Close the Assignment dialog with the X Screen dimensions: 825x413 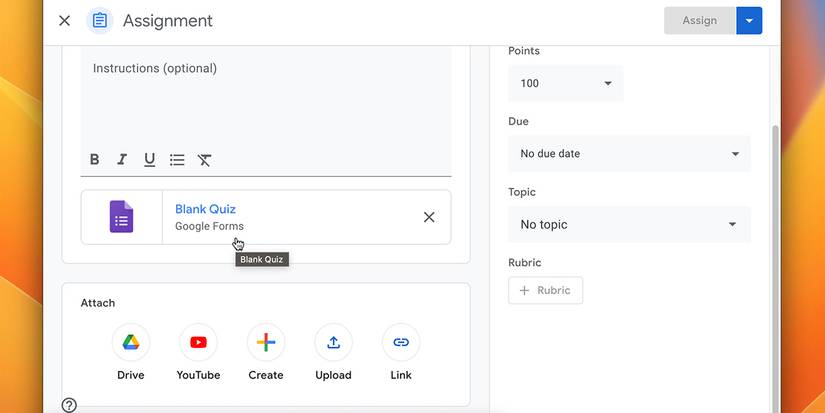(x=65, y=20)
